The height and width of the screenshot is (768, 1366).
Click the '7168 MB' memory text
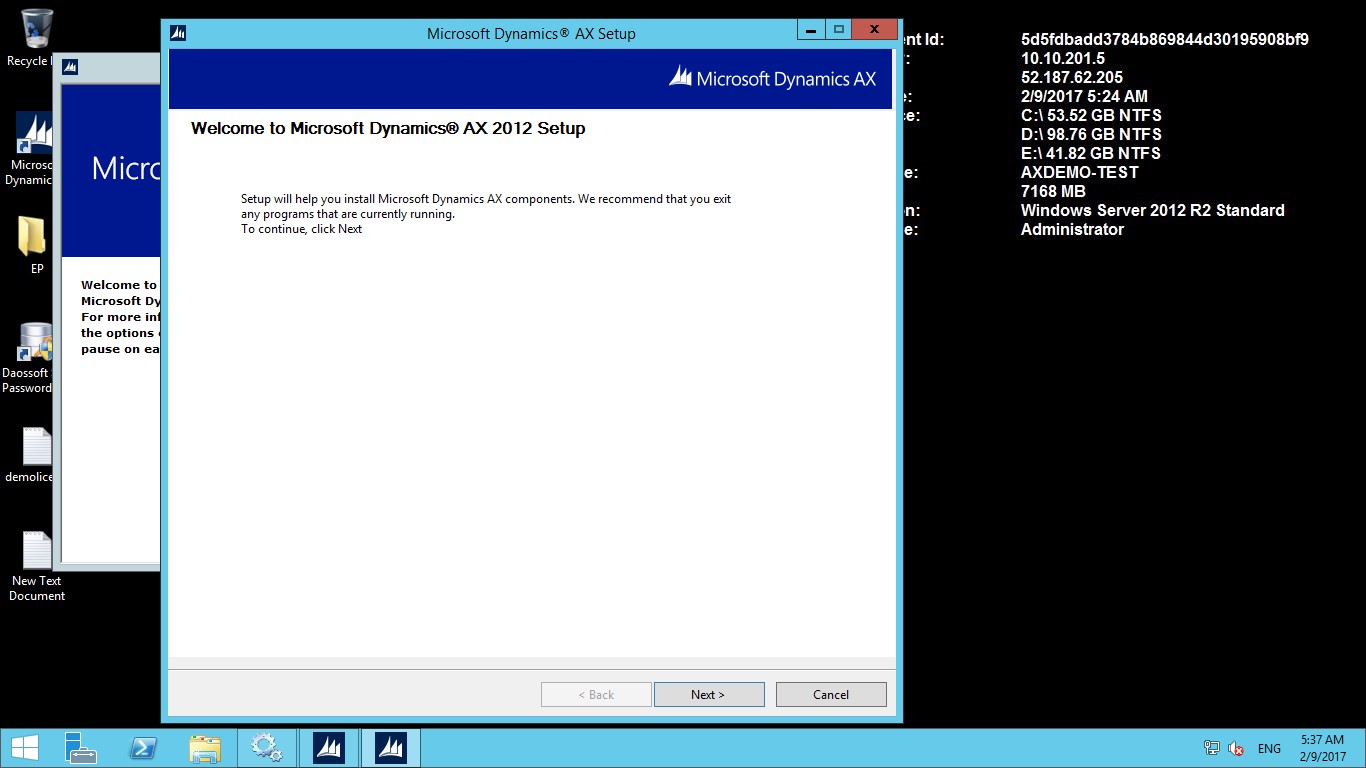point(1053,191)
